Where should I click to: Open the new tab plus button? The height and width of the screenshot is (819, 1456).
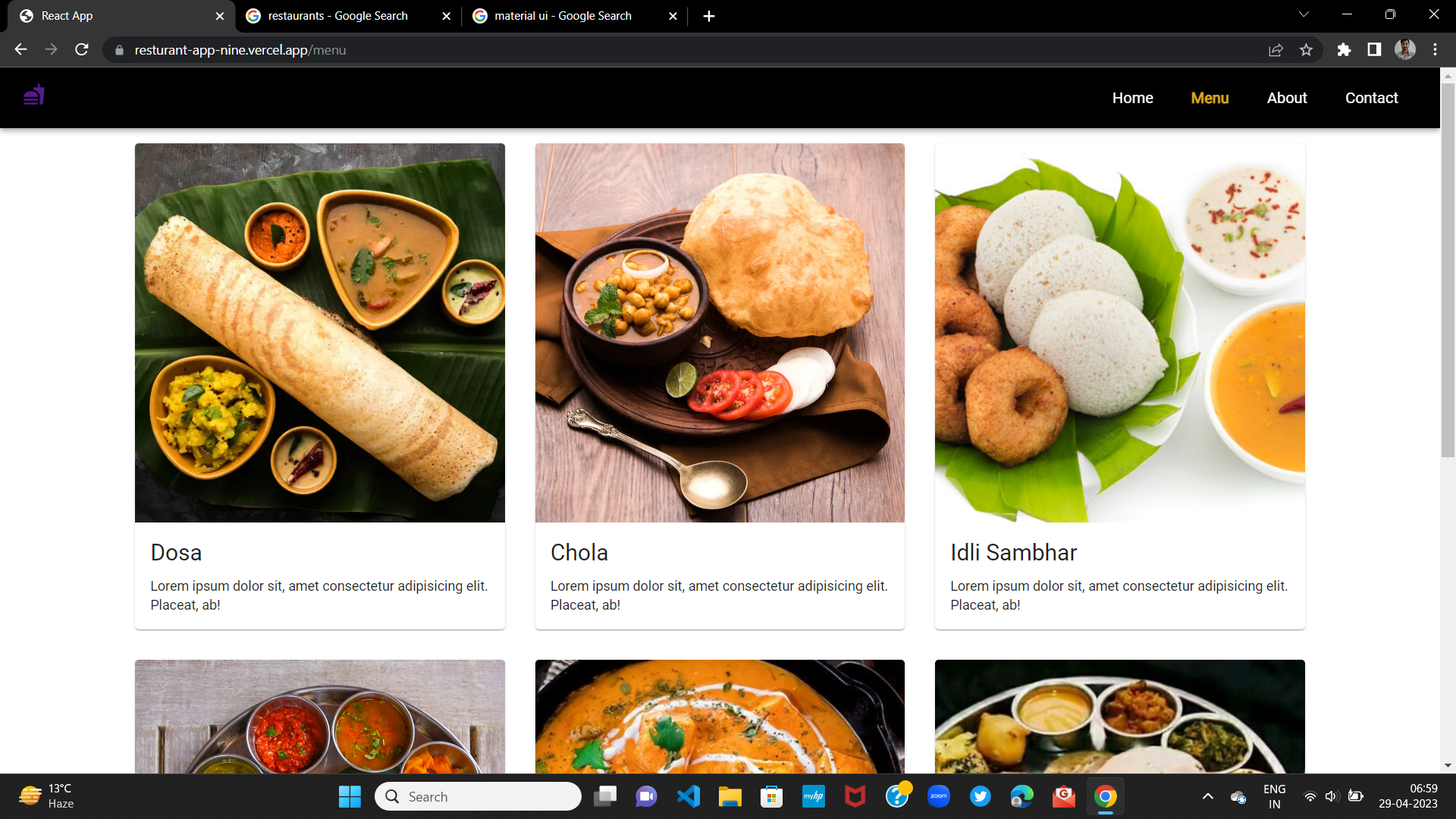pyautogui.click(x=708, y=16)
